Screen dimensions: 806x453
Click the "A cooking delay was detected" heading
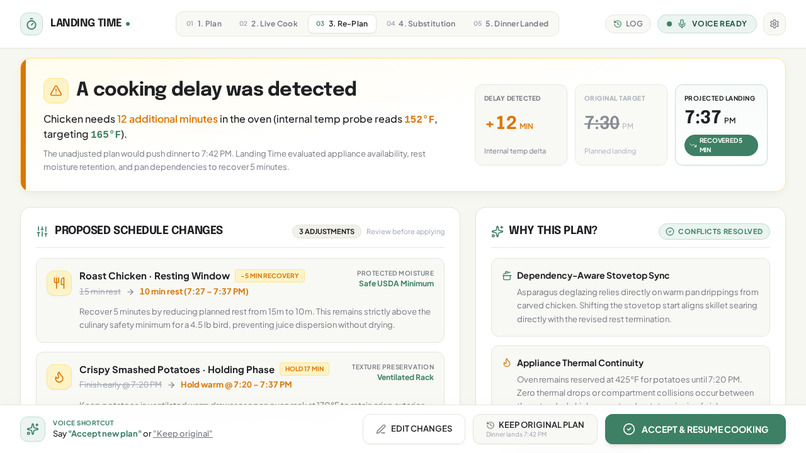point(216,89)
